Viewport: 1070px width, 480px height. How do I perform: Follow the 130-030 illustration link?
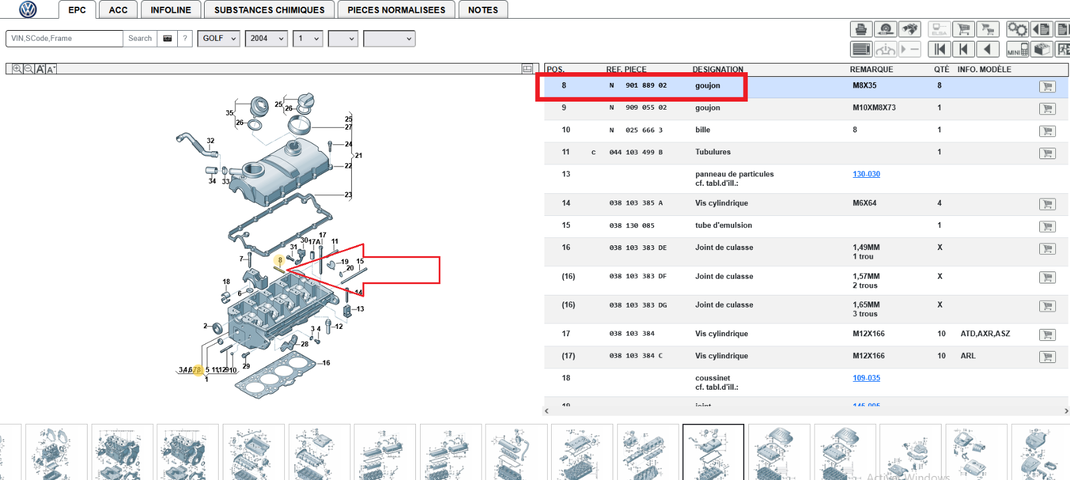point(866,174)
